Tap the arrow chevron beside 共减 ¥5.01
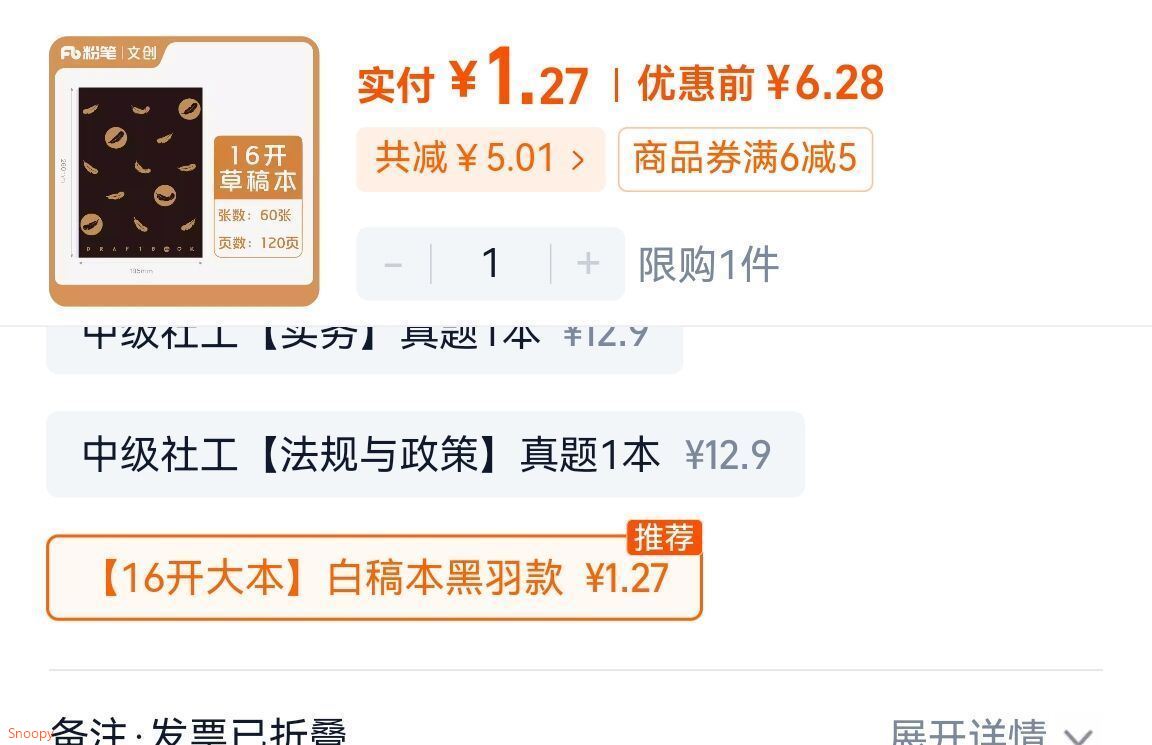 [x=578, y=159]
